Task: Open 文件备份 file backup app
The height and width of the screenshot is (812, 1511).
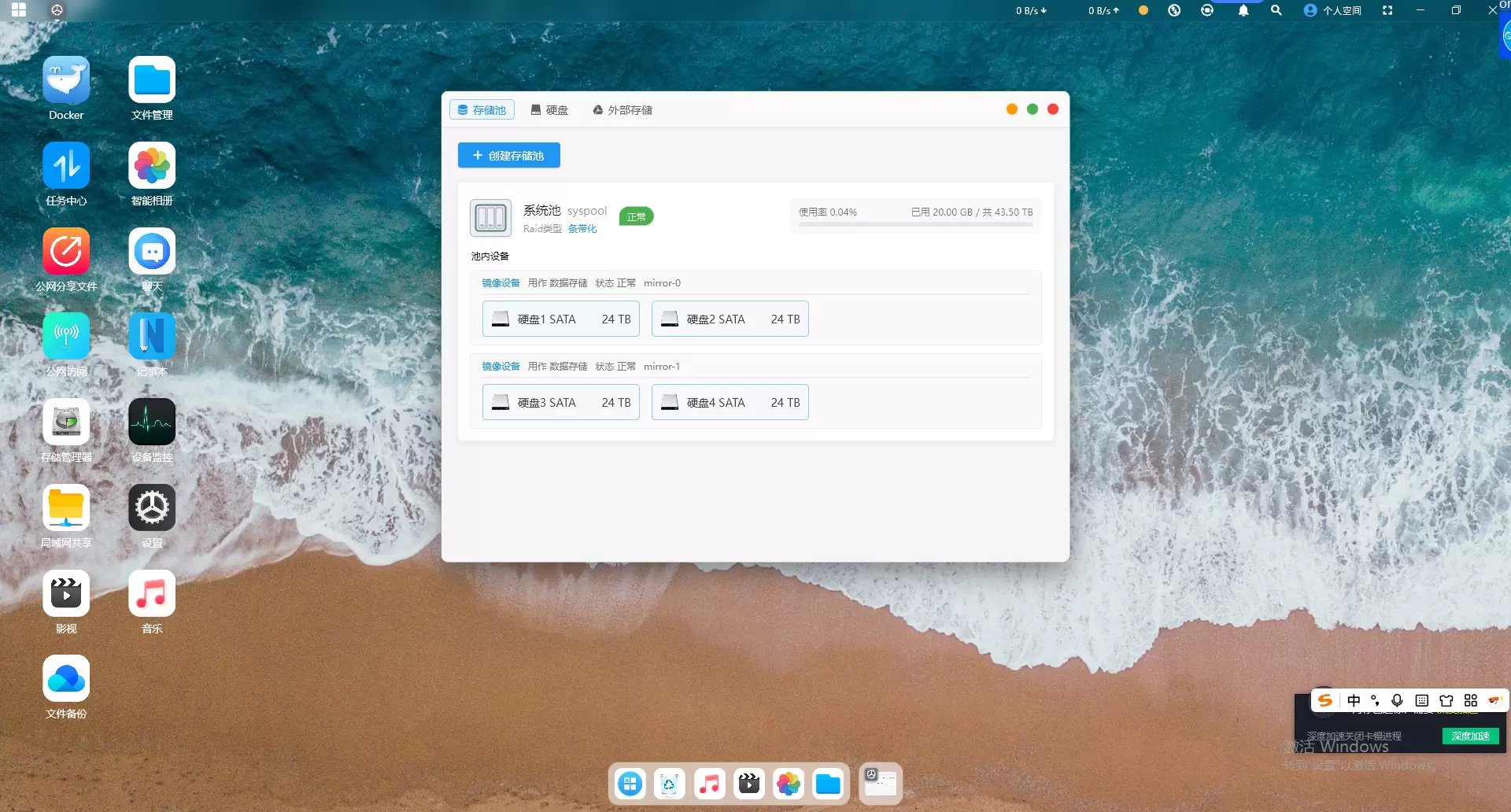Action: [66, 679]
